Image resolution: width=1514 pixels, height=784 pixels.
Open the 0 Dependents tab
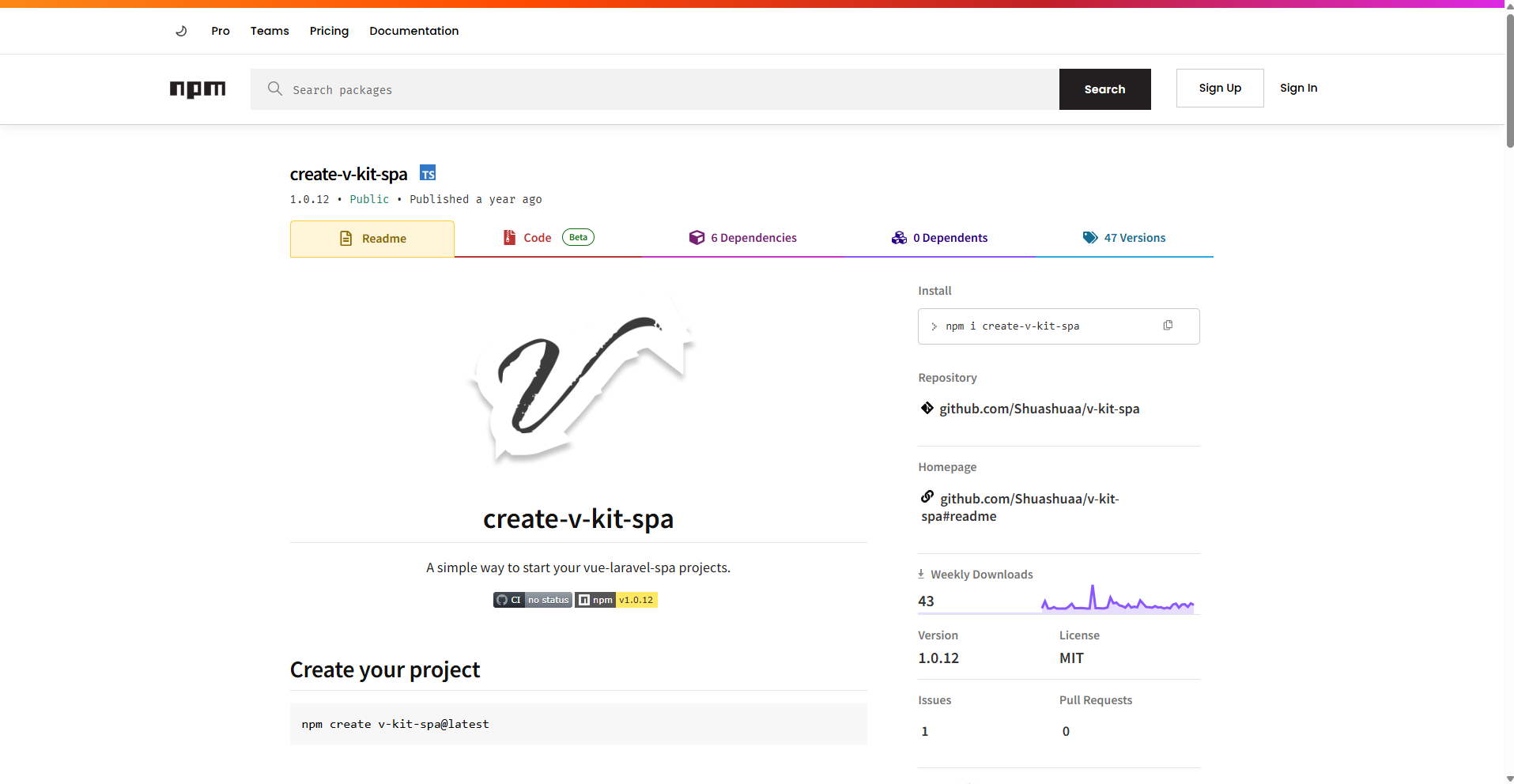coord(939,238)
